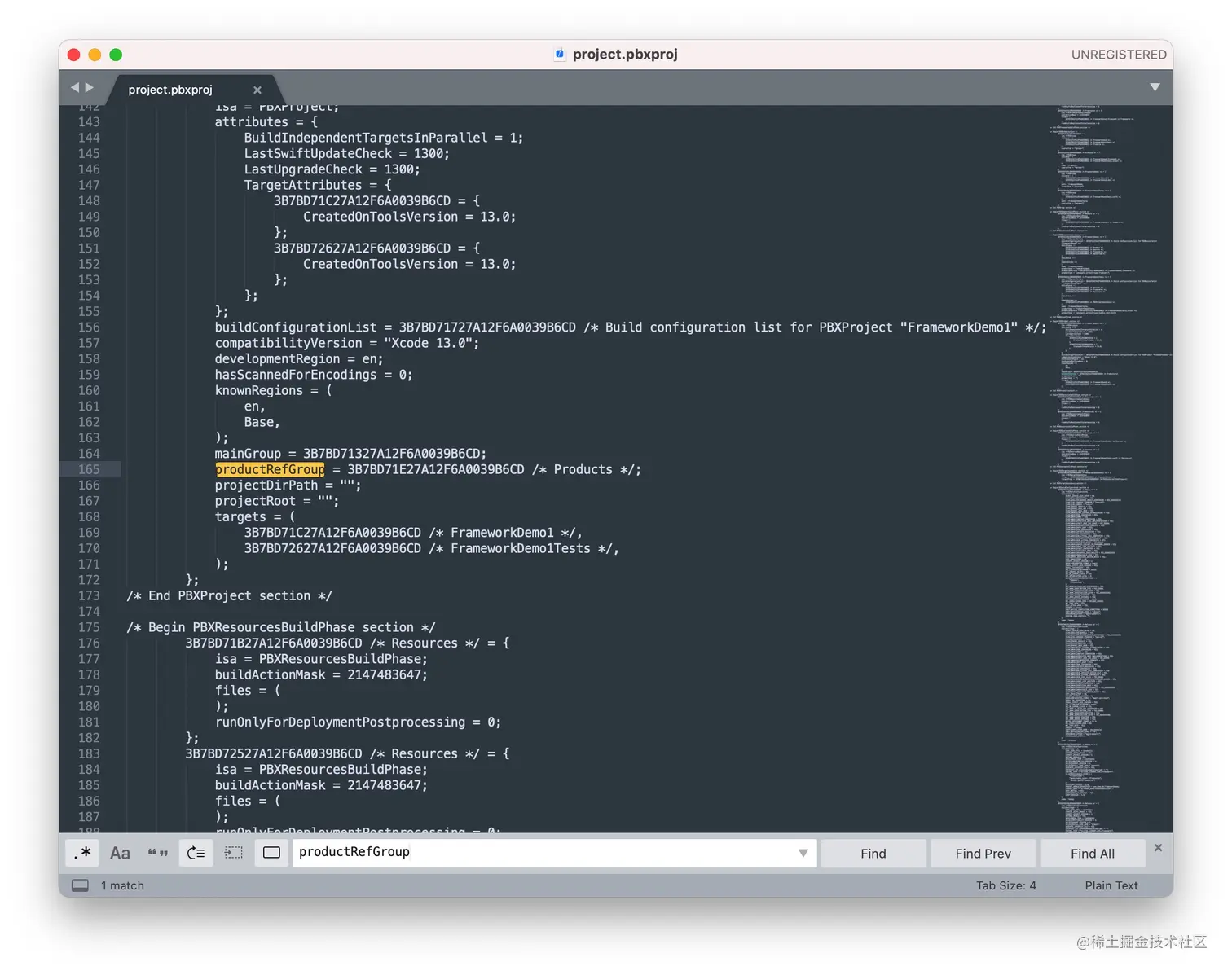Open the syntax selector showing Plain Text

[x=1111, y=885]
